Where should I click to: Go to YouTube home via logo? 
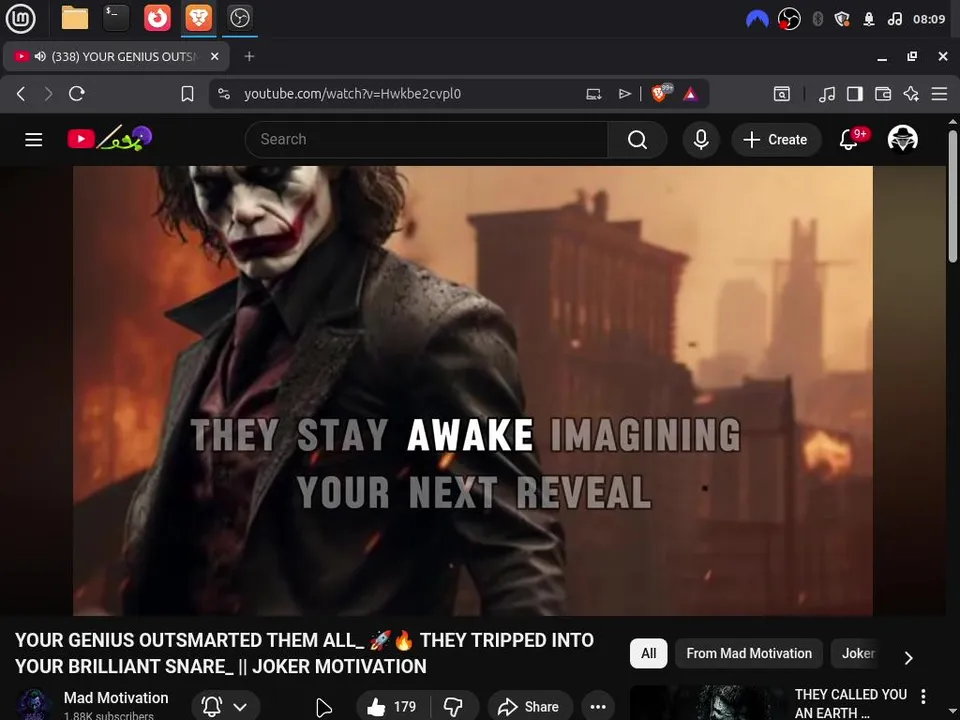point(110,139)
